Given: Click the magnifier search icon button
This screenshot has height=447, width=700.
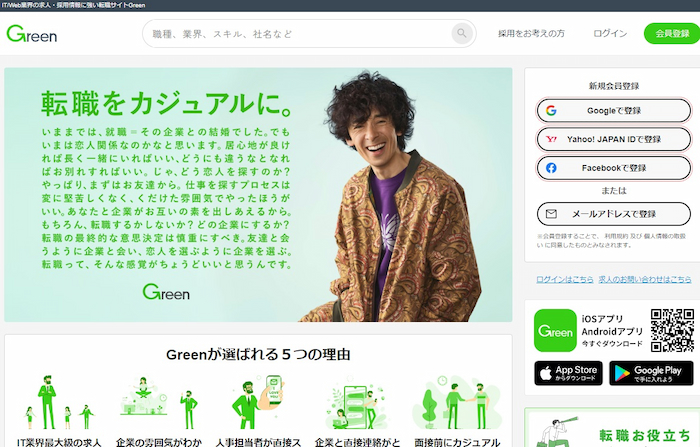Looking at the screenshot, I should 462,33.
